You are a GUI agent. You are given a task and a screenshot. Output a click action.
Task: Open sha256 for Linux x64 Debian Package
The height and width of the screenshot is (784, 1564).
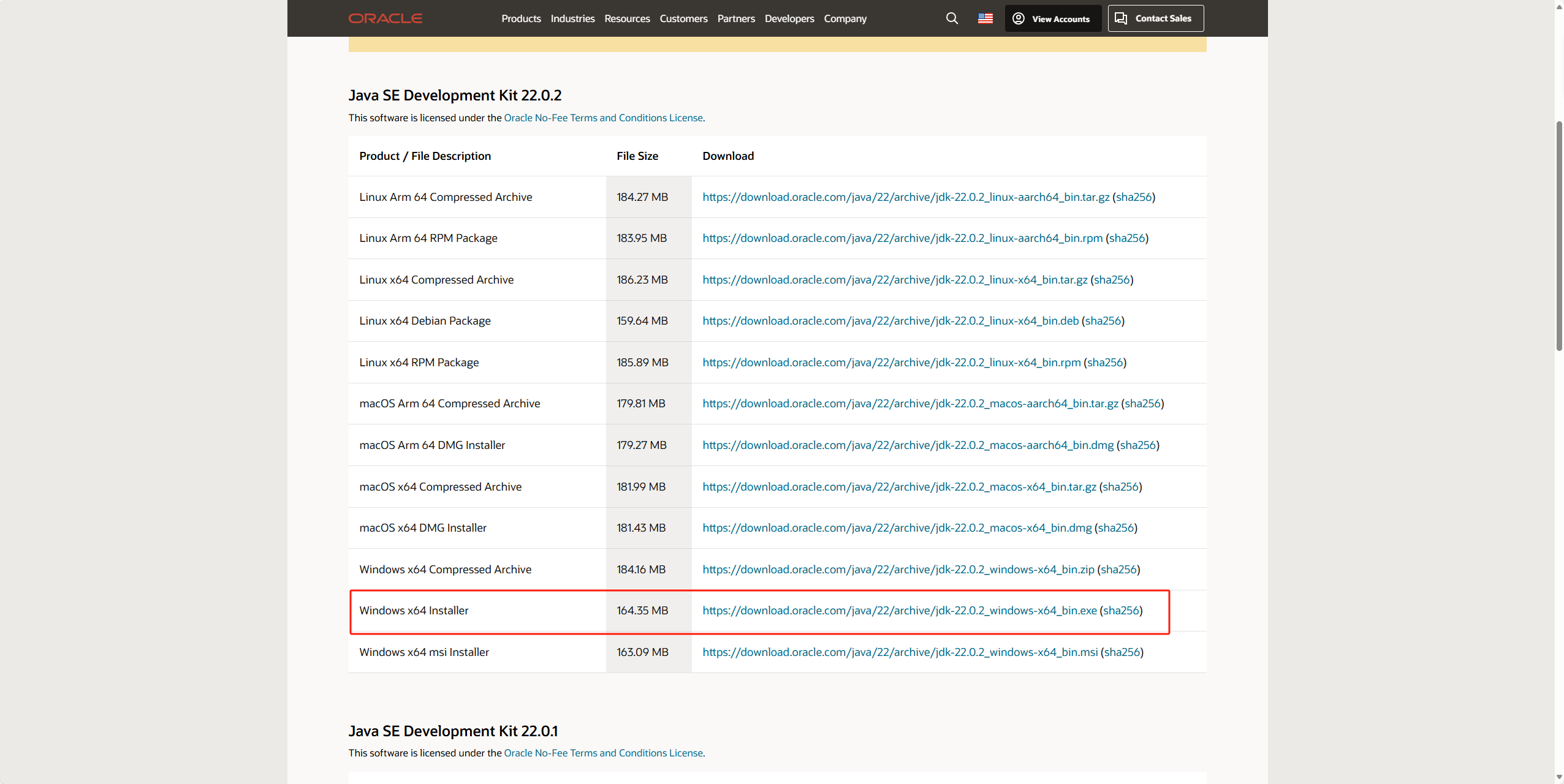pos(1103,321)
